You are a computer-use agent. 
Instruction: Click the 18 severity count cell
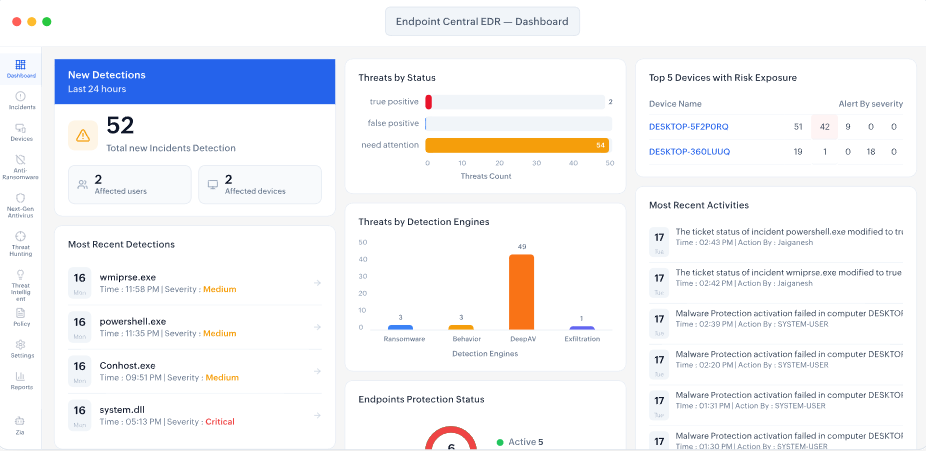[x=870, y=152]
